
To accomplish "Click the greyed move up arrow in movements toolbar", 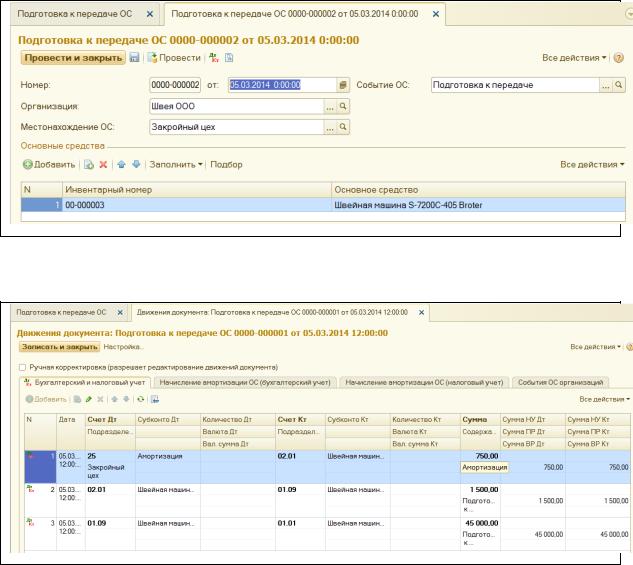I will tap(115, 399).
